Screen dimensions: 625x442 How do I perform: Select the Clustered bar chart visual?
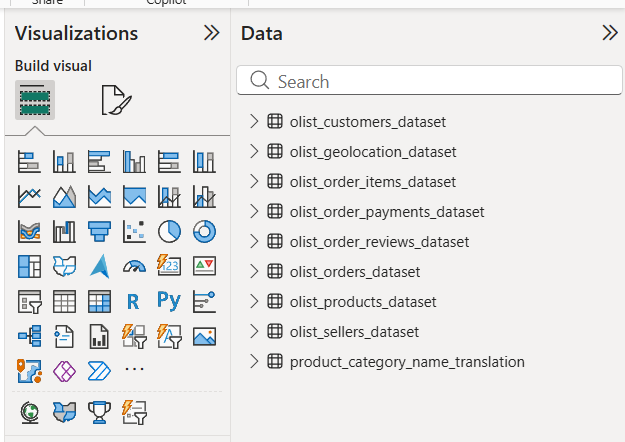click(99, 161)
